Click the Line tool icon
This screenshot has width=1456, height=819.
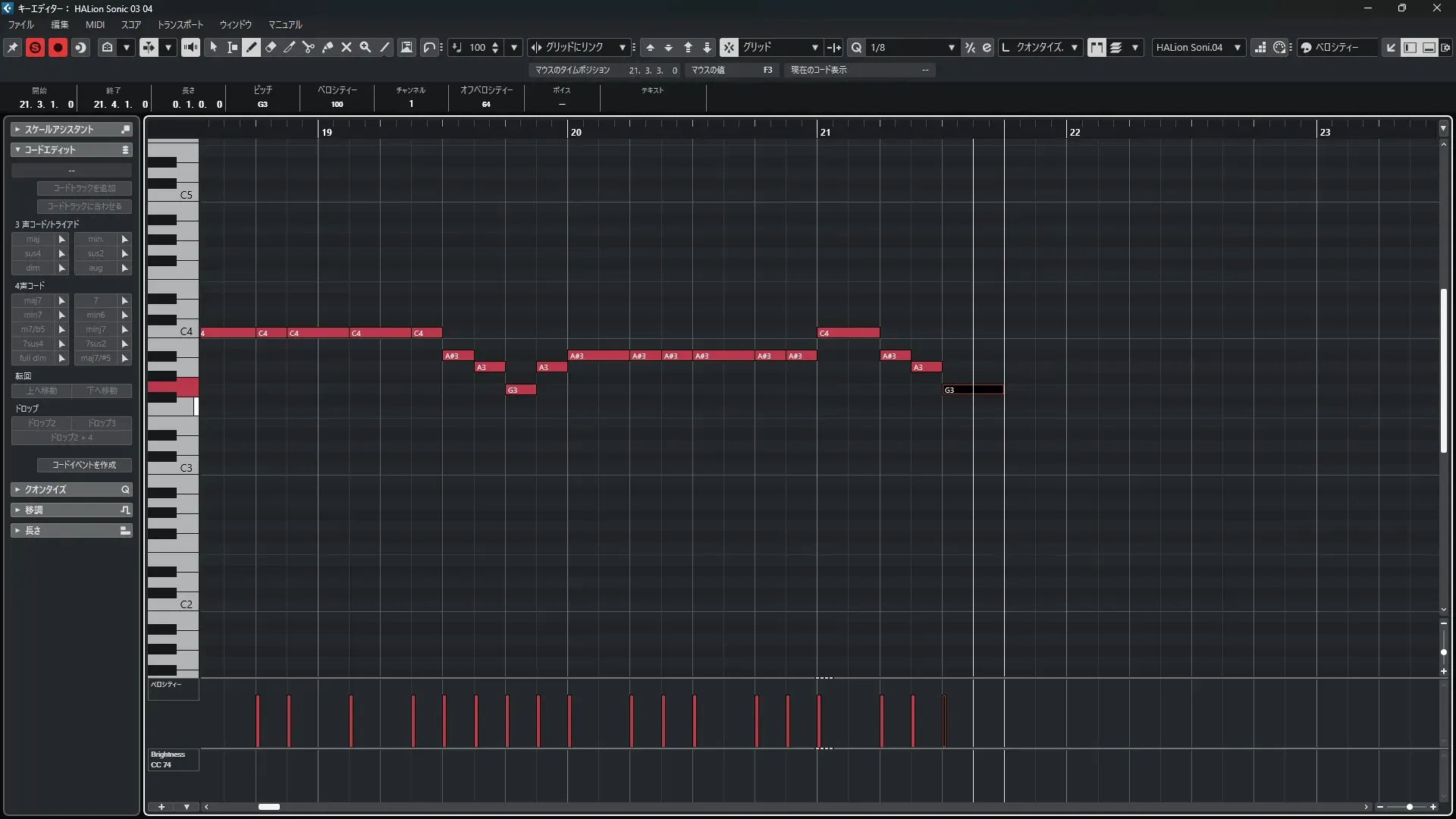385,47
